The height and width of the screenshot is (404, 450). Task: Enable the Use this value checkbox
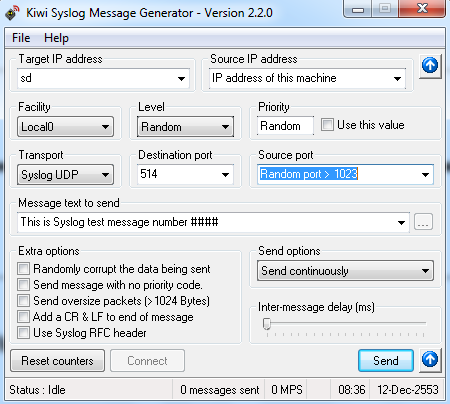click(x=327, y=125)
